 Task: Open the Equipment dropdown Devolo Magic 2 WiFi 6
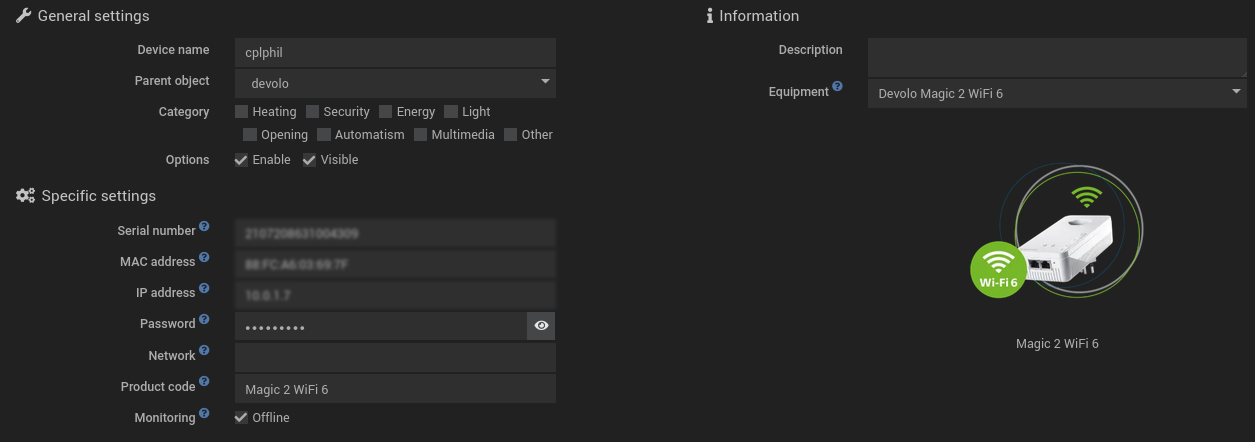click(1057, 93)
